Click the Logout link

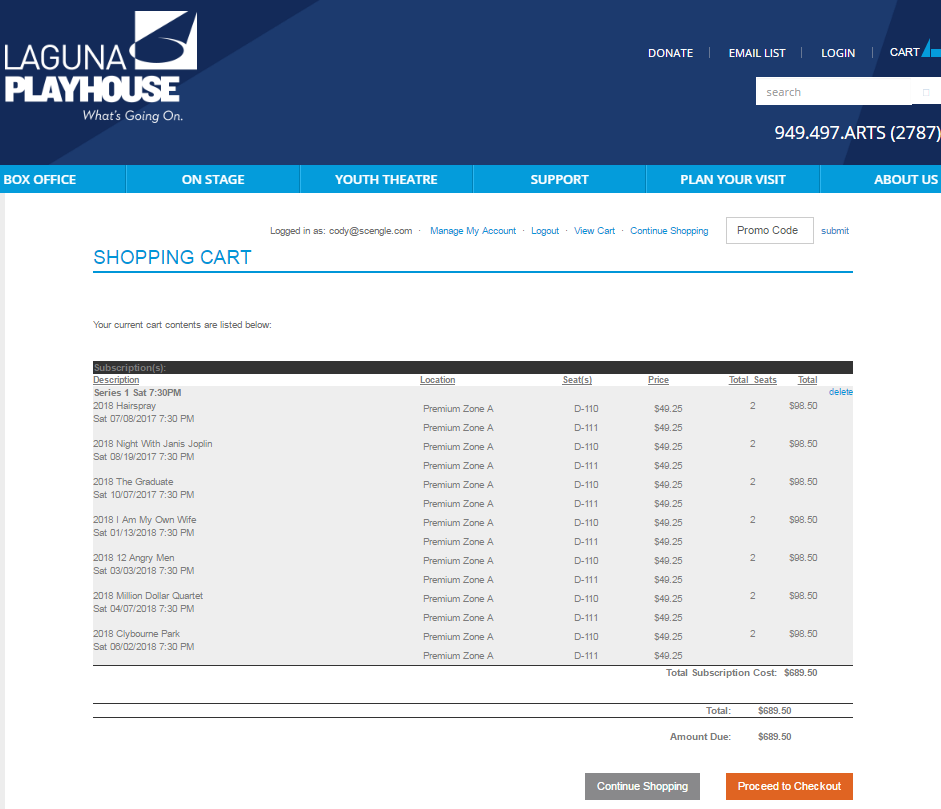(545, 231)
